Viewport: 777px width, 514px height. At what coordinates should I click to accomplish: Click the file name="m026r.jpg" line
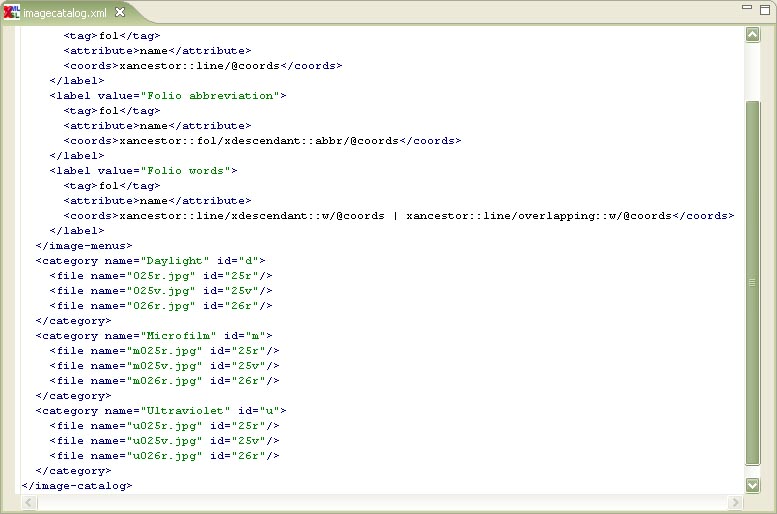(x=164, y=381)
